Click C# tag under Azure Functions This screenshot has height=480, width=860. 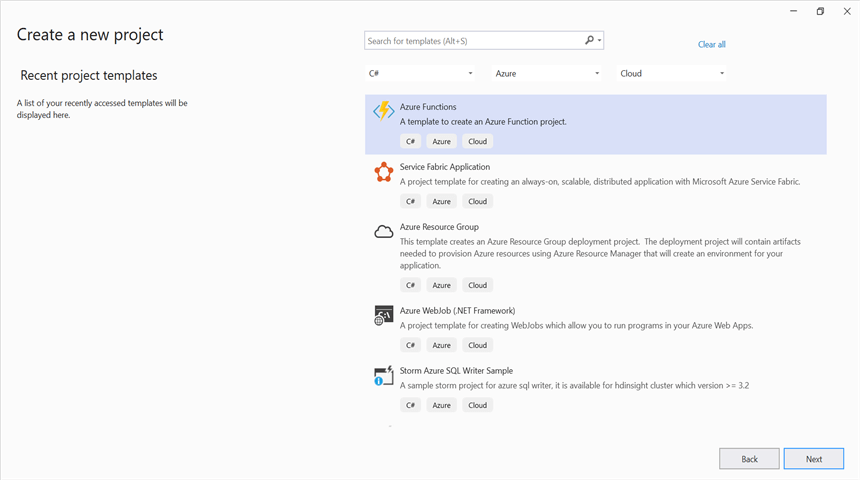(410, 142)
